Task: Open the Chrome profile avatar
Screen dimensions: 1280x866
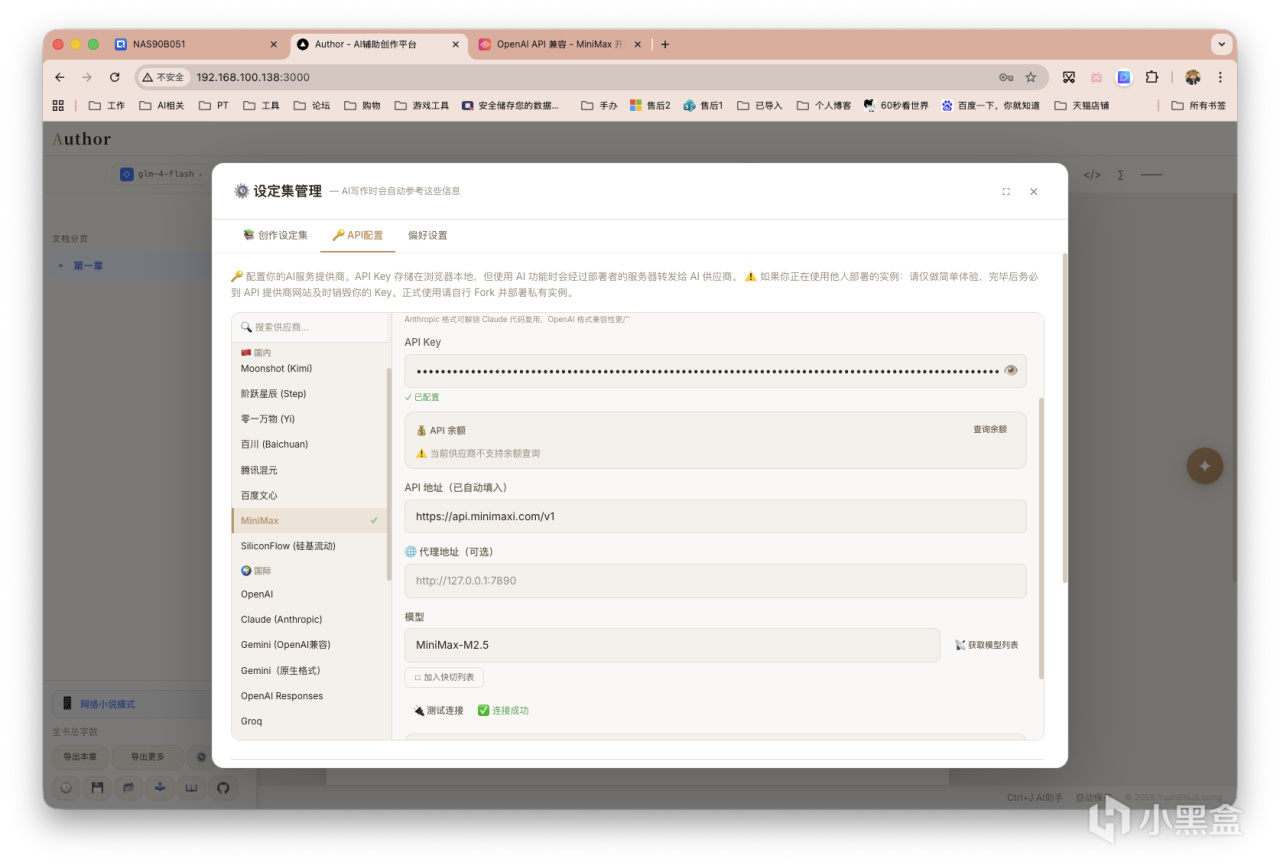Action: click(1193, 77)
